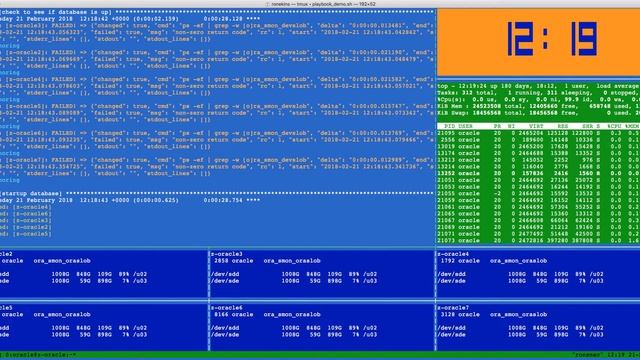The image size is (640, 360).
Task: Click the process row with PID 13214
Action: 538,167
